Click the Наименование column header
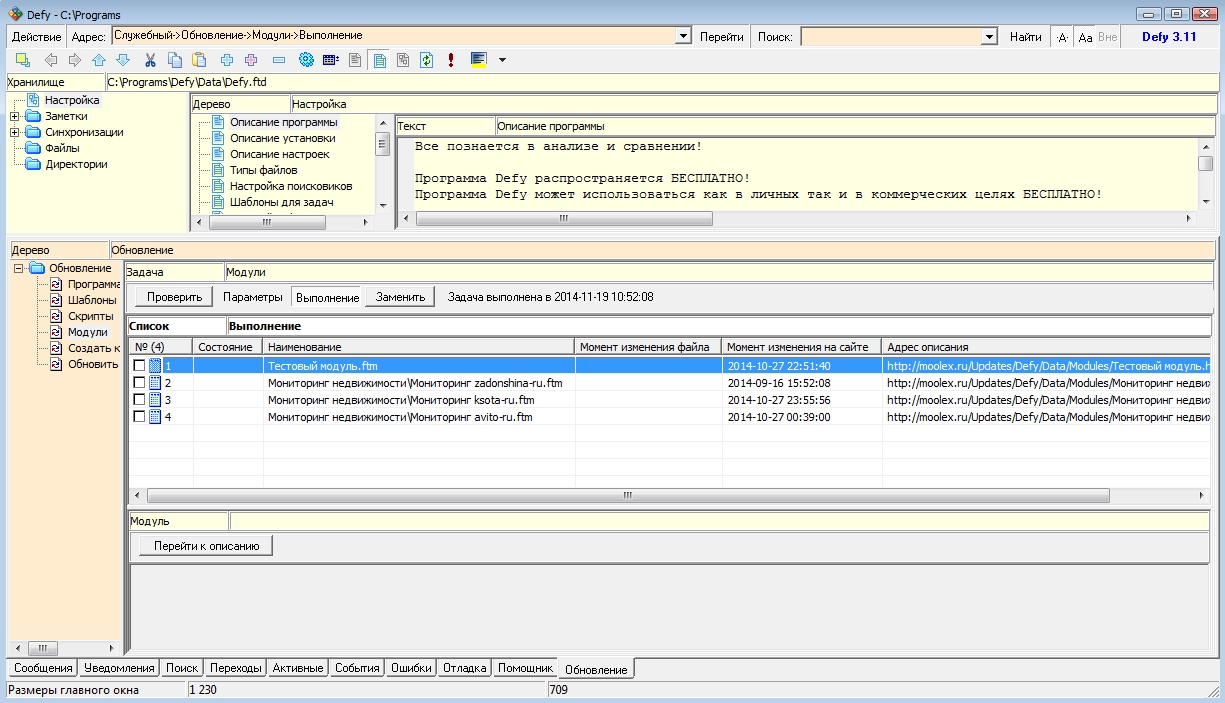 click(419, 347)
